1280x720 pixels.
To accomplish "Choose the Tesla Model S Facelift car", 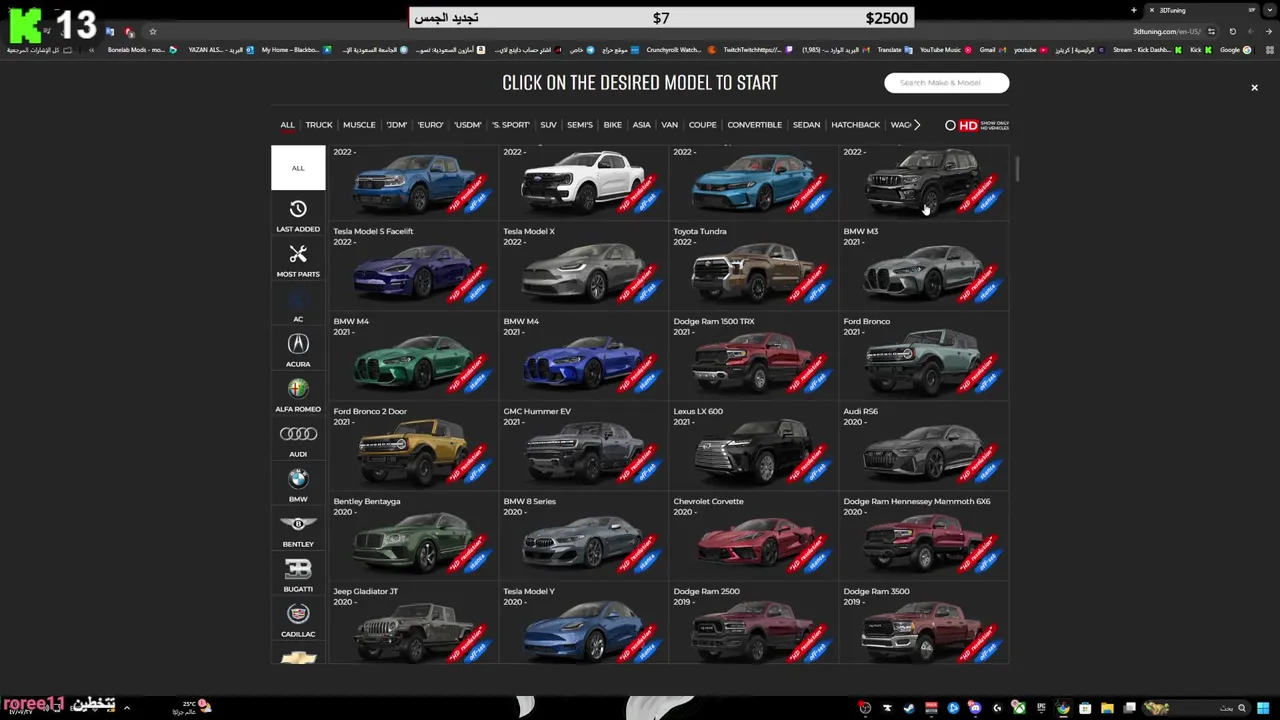I will tap(414, 266).
